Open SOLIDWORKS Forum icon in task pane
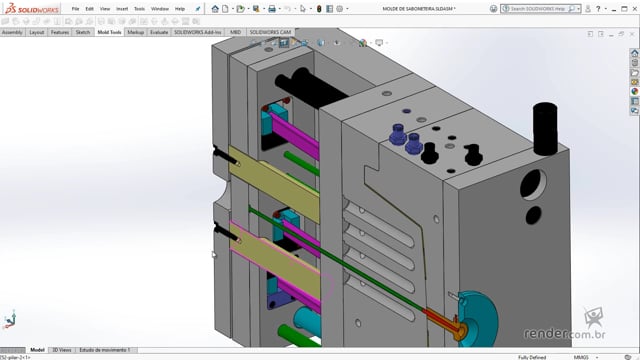 (x=634, y=110)
